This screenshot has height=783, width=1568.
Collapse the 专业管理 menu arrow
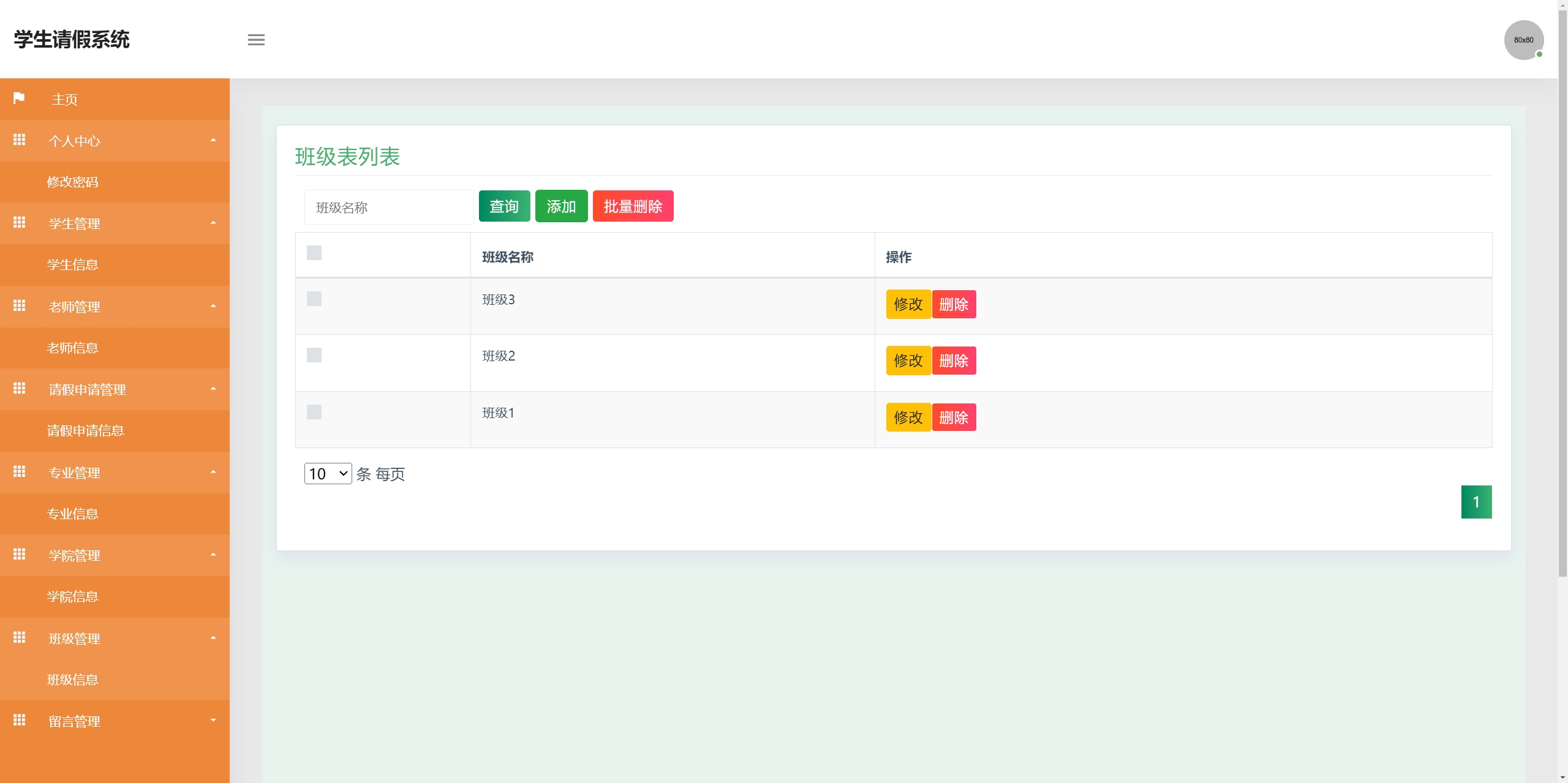[x=213, y=472]
